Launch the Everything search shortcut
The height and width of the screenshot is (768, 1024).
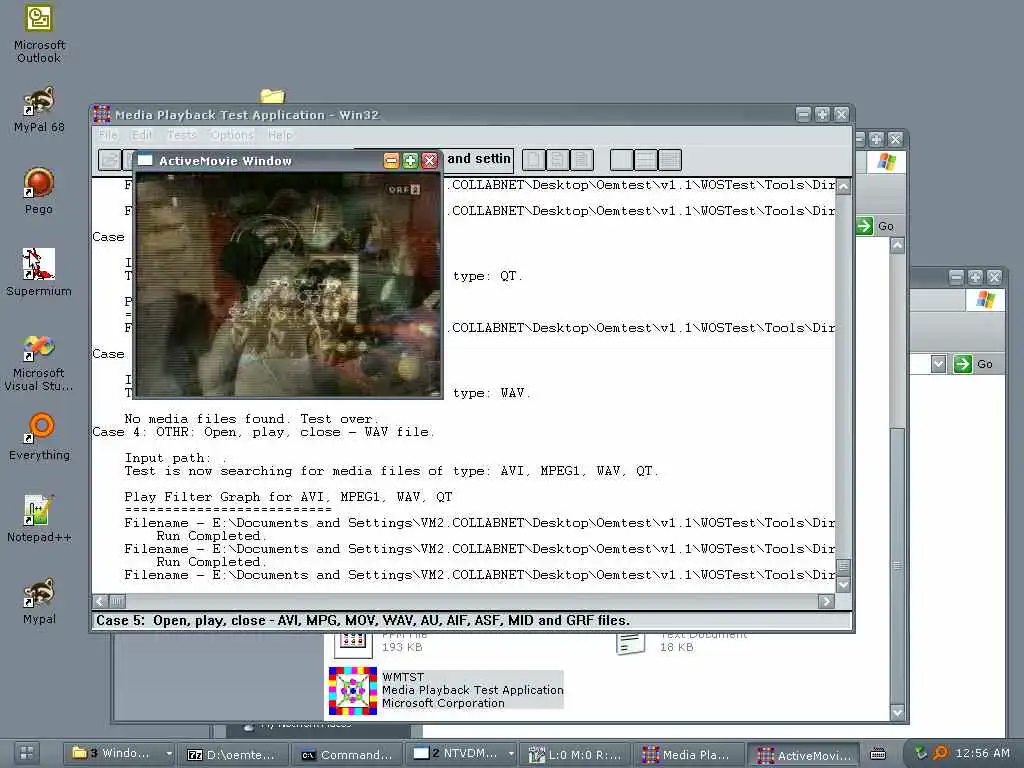(40, 437)
